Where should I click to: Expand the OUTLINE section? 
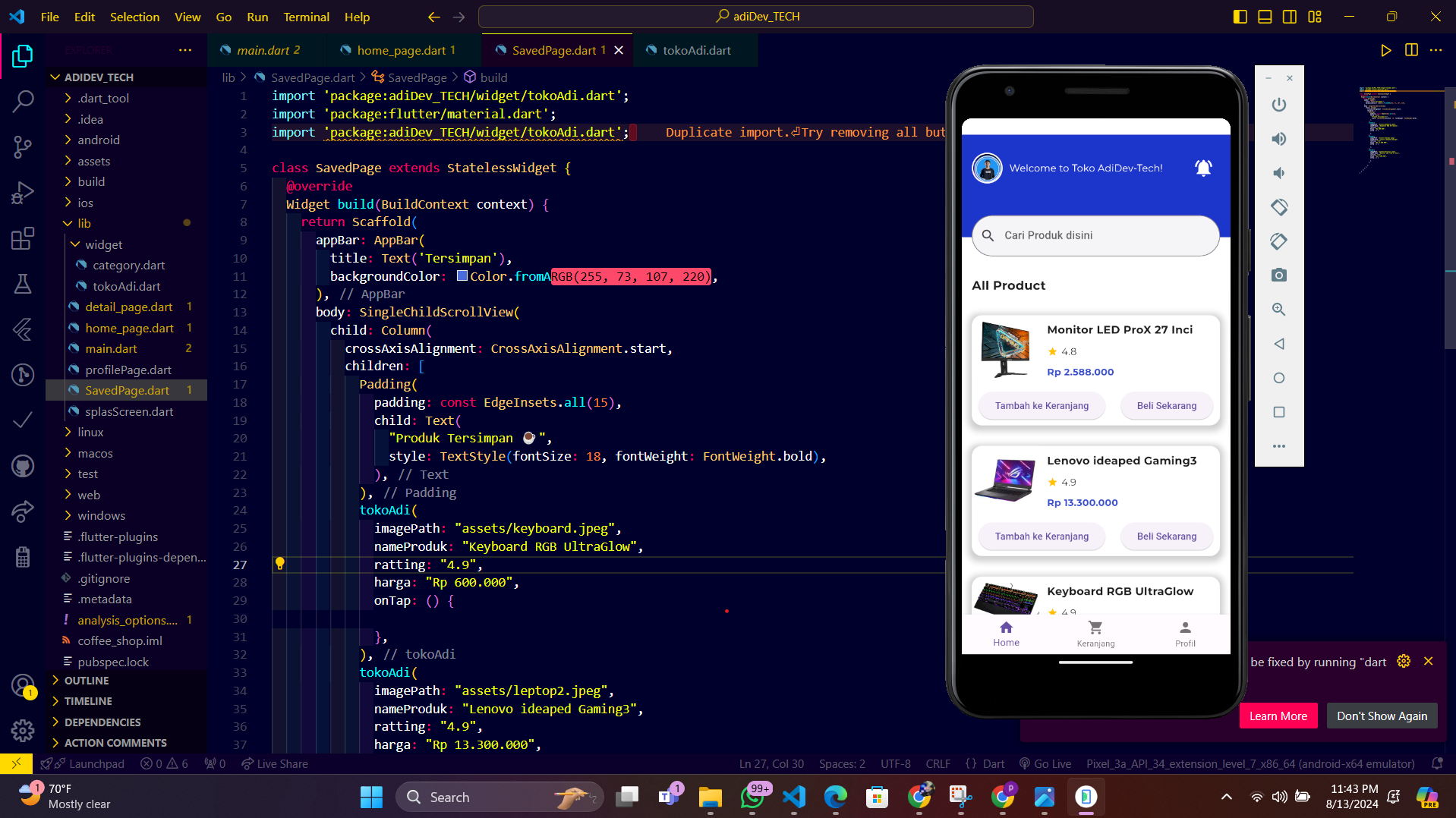87,681
